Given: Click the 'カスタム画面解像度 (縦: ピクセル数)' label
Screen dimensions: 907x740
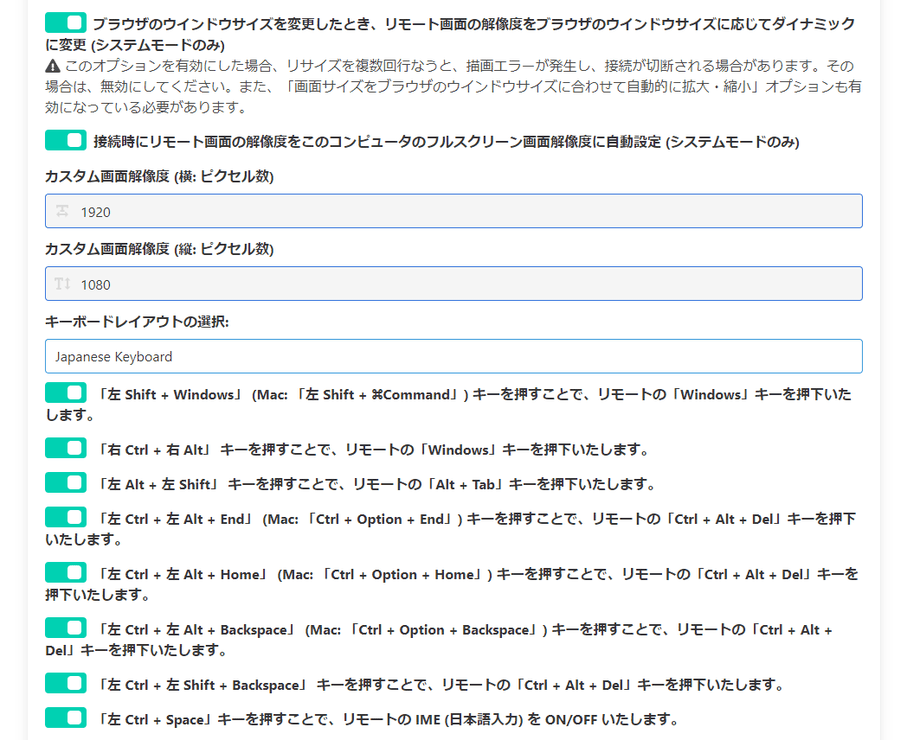Looking at the screenshot, I should (x=159, y=249).
